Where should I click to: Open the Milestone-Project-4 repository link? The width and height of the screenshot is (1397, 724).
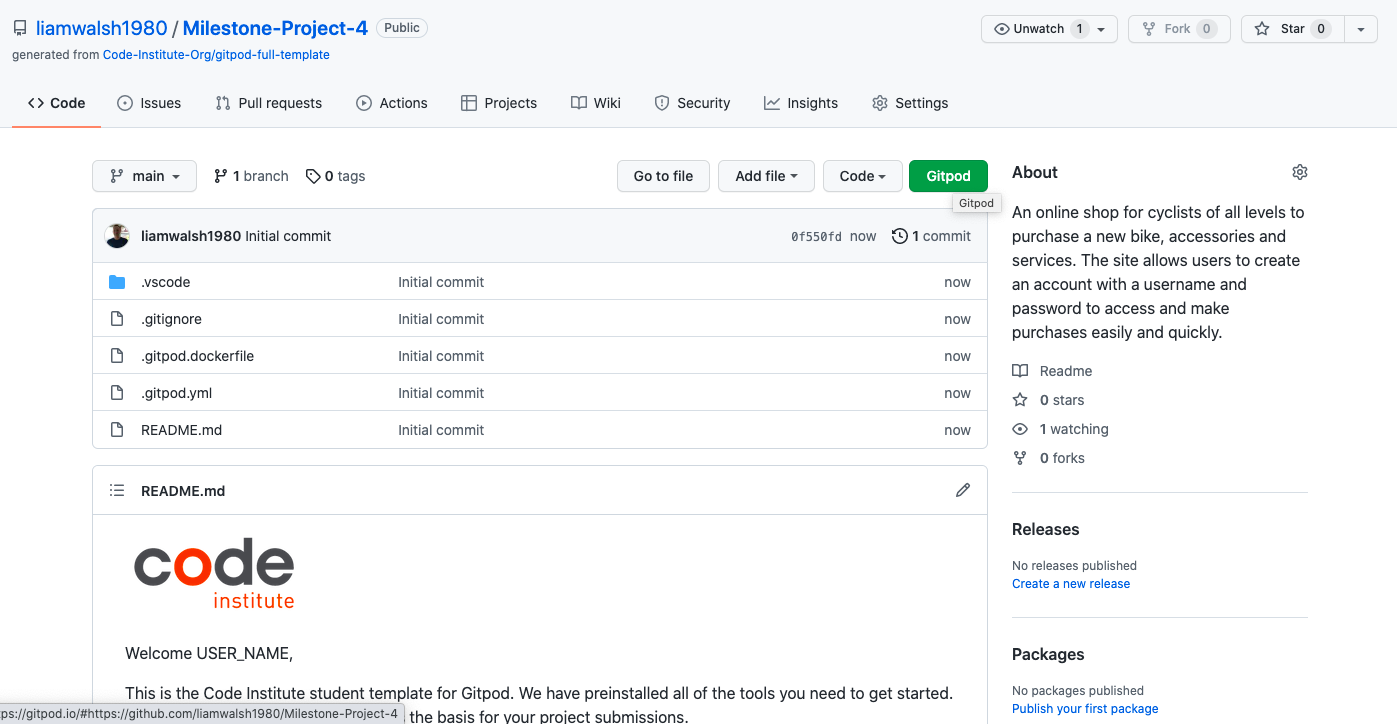tap(276, 29)
